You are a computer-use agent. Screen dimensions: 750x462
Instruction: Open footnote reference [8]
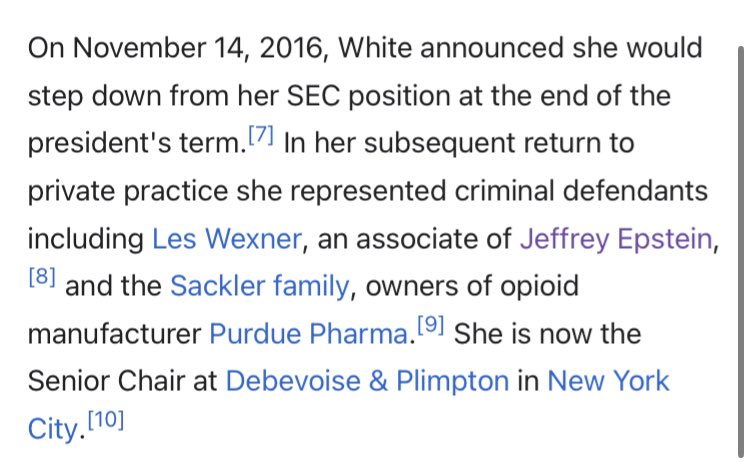[x=42, y=280]
